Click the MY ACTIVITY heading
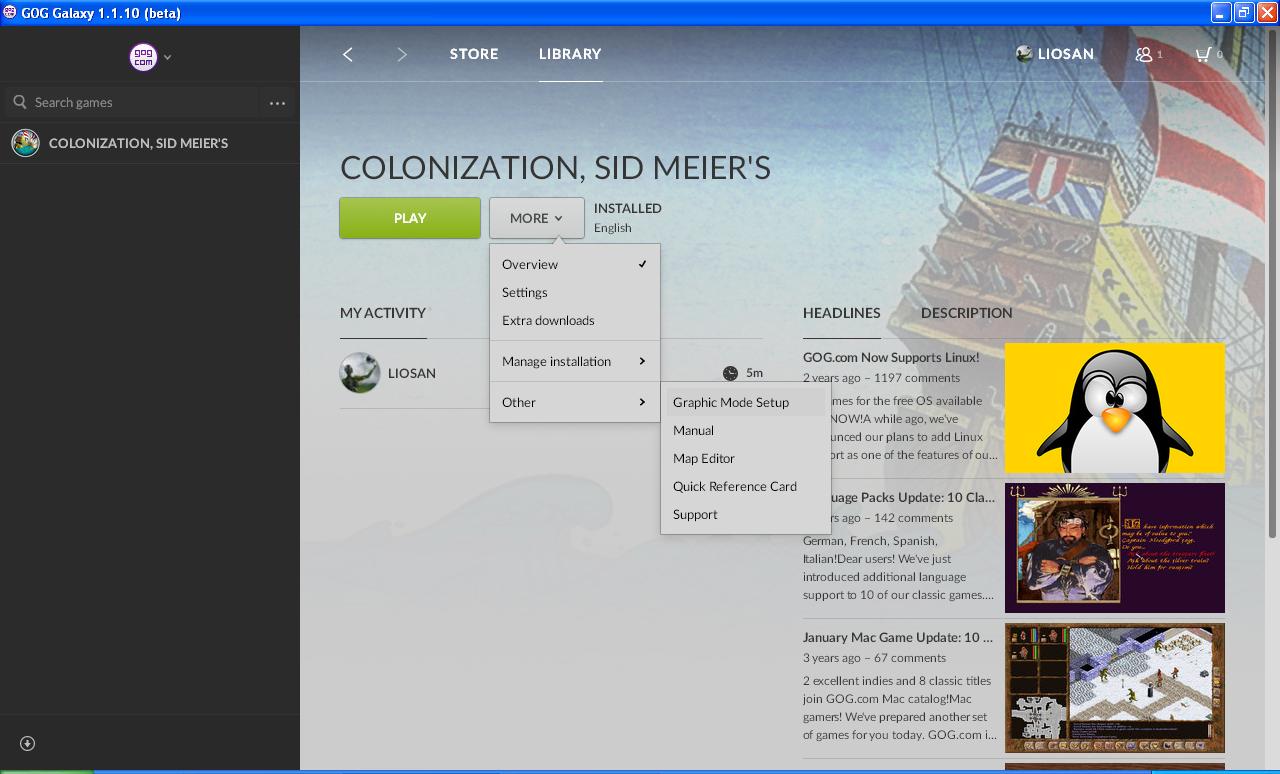Viewport: 1280px width, 774px height. tap(383, 313)
